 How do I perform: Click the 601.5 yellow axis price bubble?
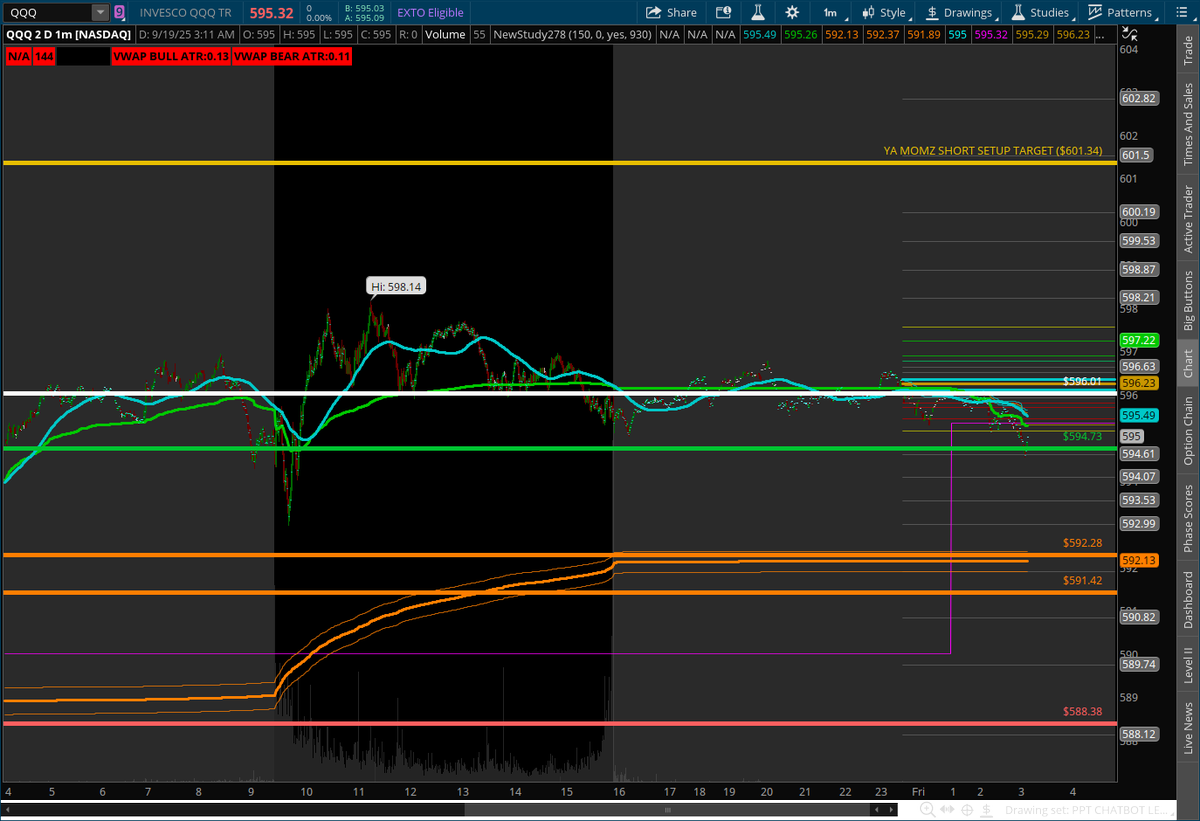click(1137, 155)
